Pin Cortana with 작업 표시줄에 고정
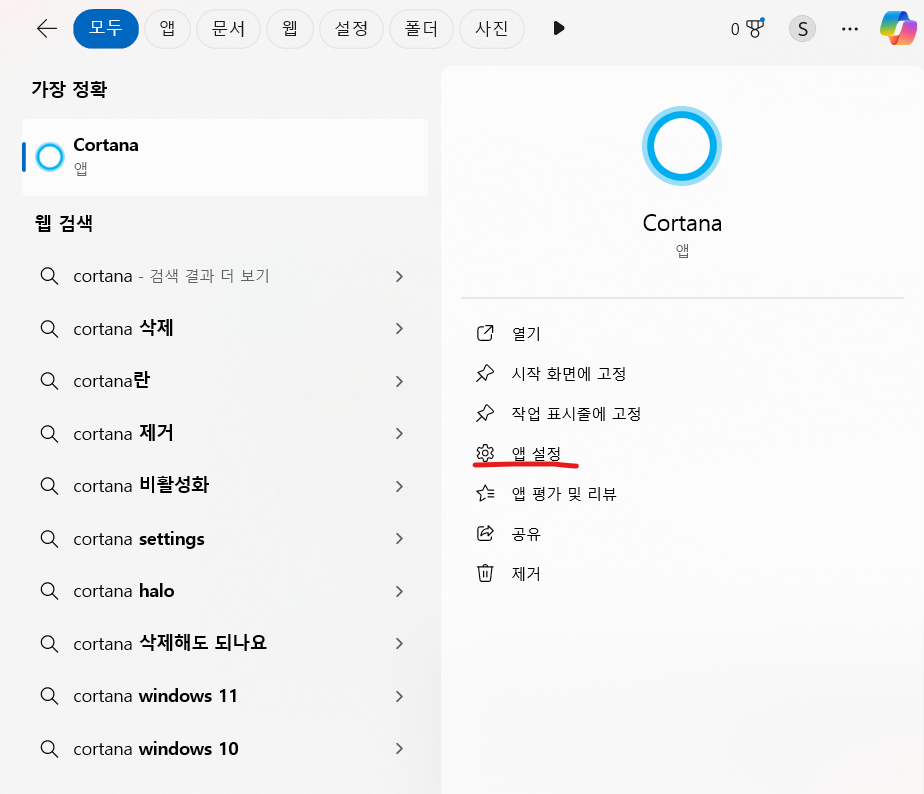Image resolution: width=924 pixels, height=794 pixels. coord(576,414)
